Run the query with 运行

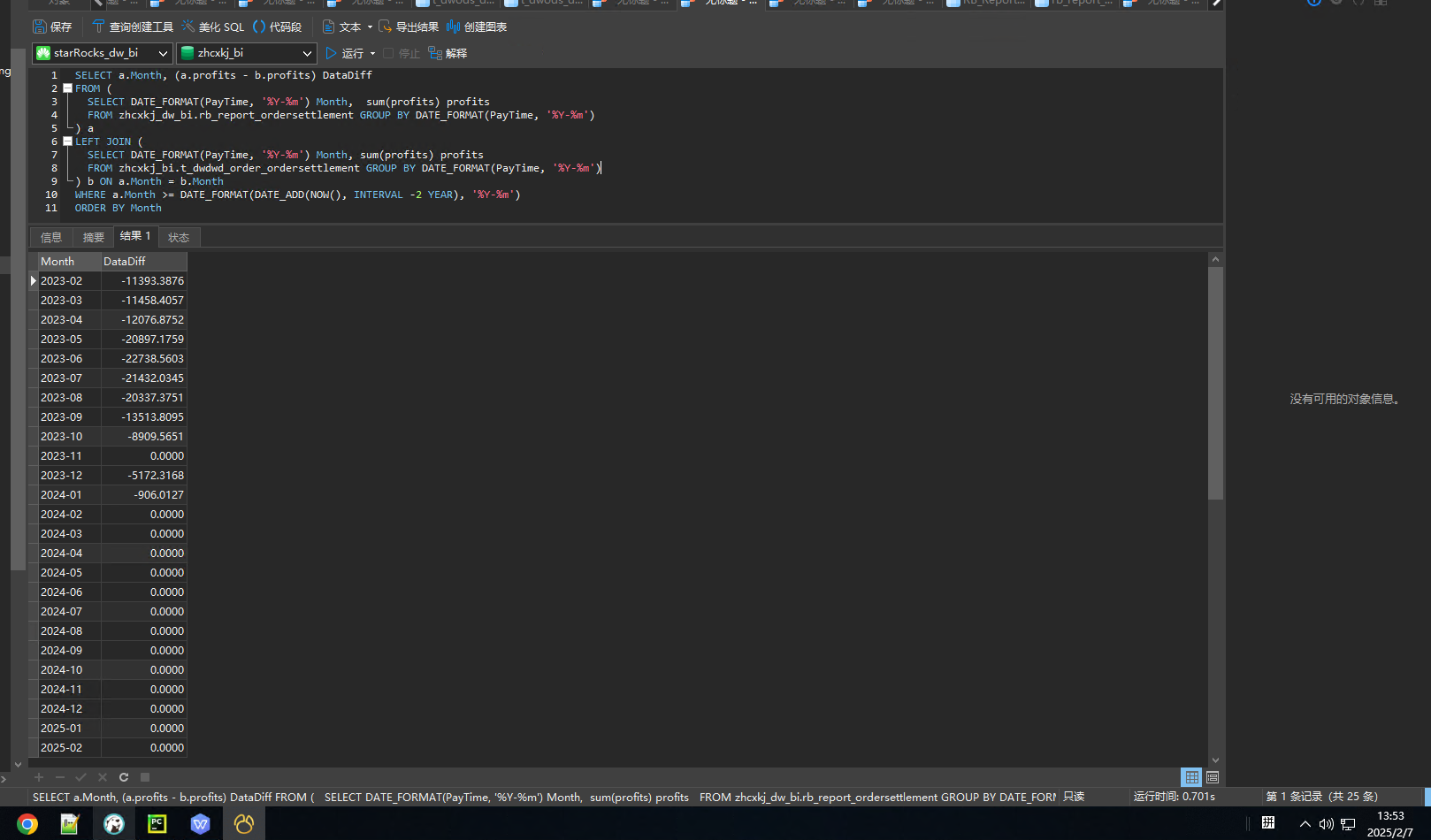tap(345, 53)
